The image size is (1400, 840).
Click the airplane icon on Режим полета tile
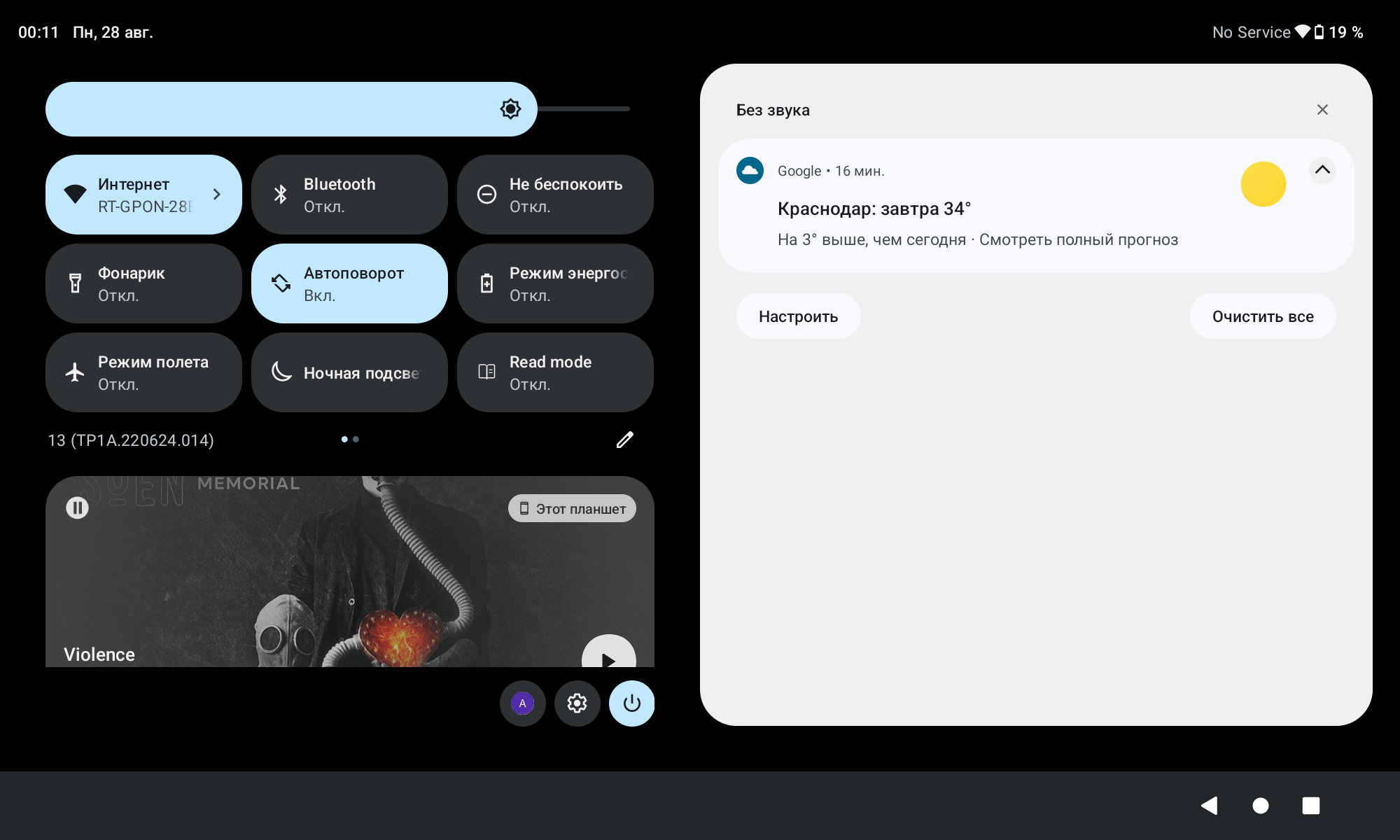coord(75,372)
